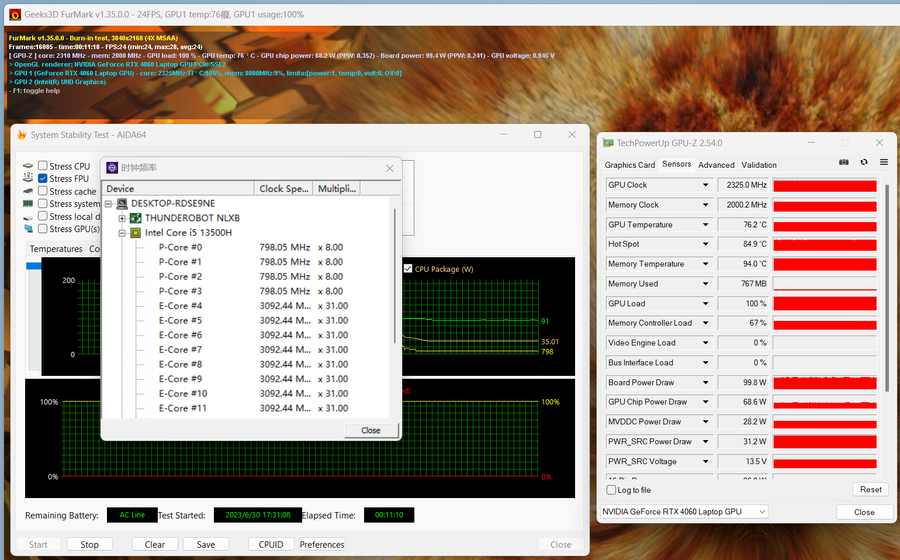The image size is (900, 560).
Task: Click the Elapsed Time 00:11:10 field
Action: 389,515
